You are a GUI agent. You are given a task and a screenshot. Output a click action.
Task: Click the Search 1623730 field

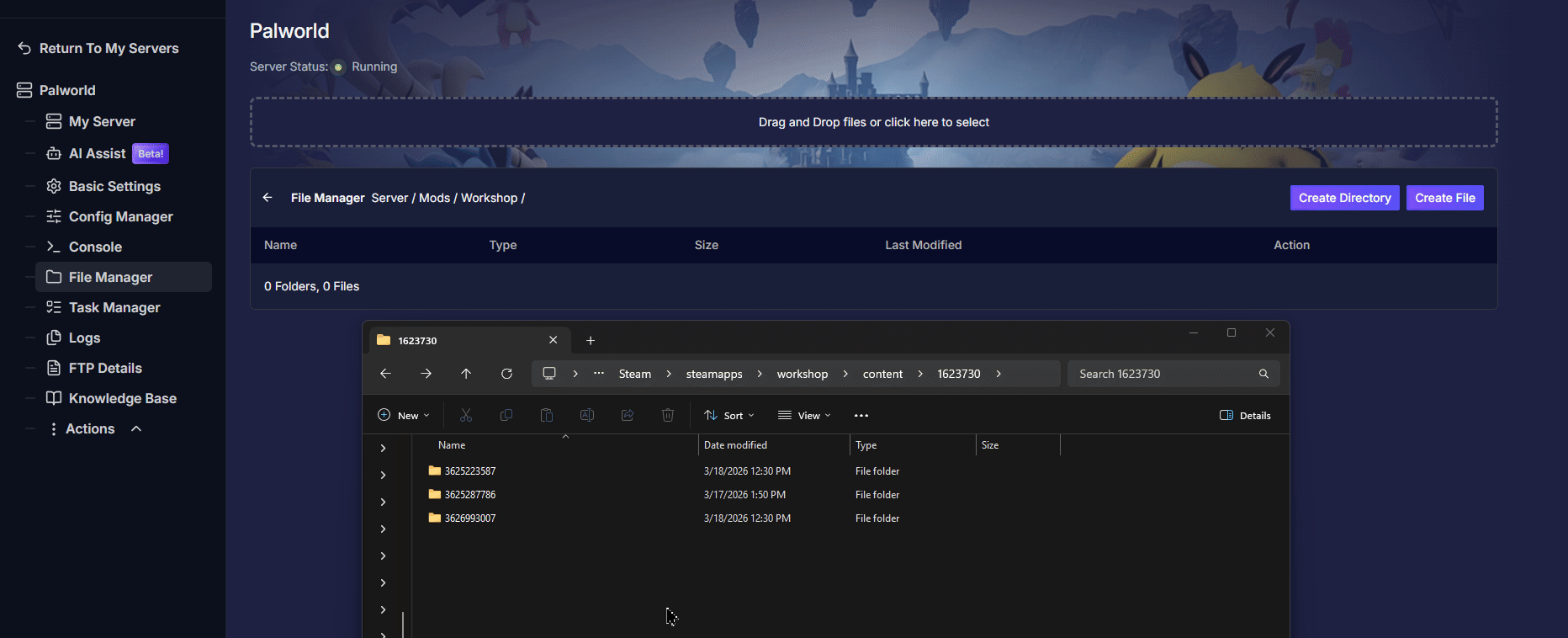pos(1165,374)
